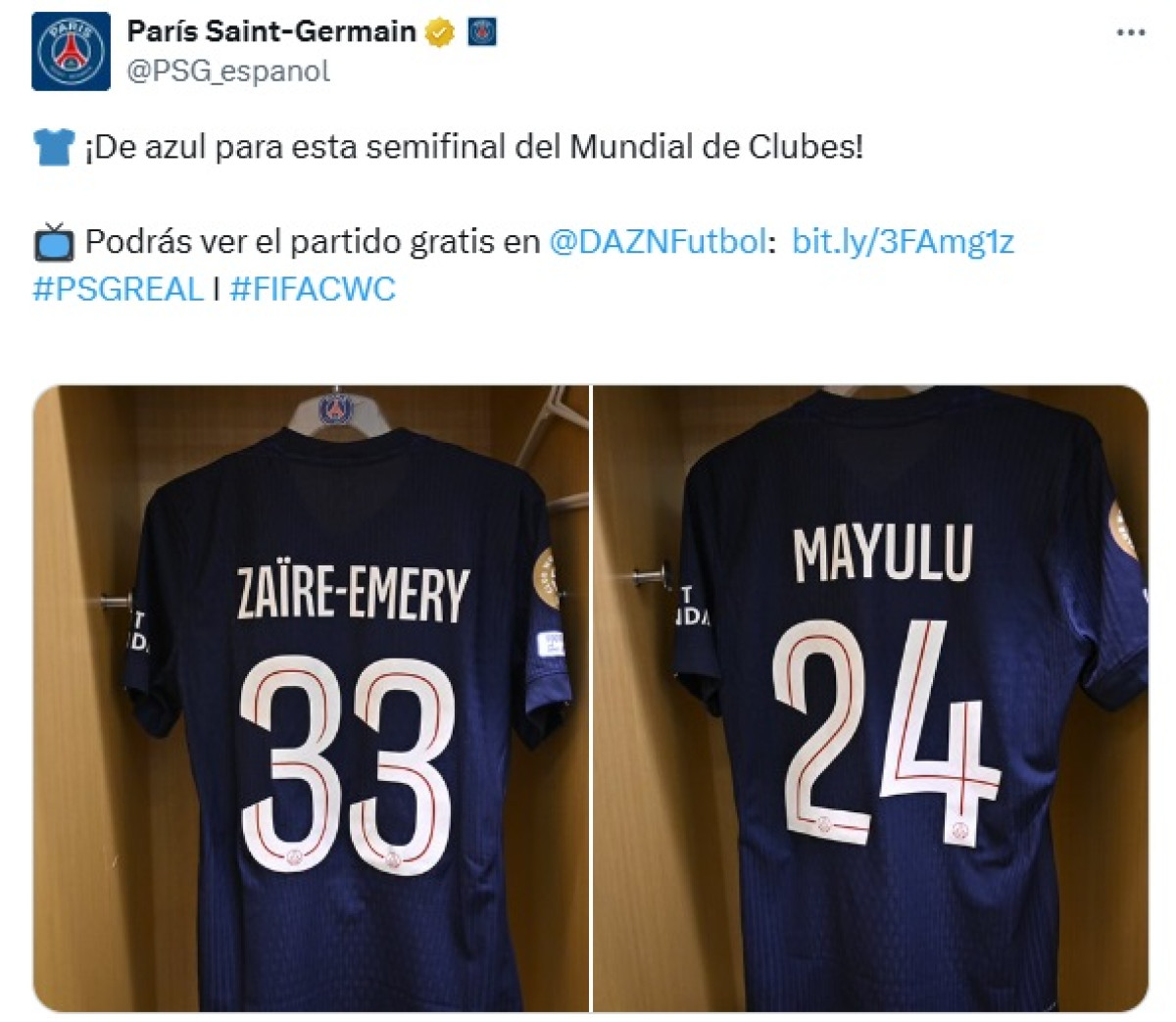Follow the bit.ly/3FAmg1z link
Image resolution: width=1176 pixels, height=1022 pixels.
click(x=903, y=241)
